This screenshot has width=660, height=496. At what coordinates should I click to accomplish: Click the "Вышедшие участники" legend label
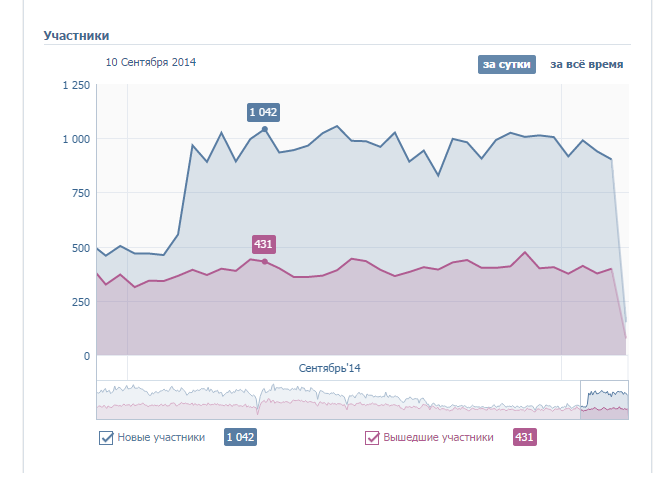click(438, 437)
